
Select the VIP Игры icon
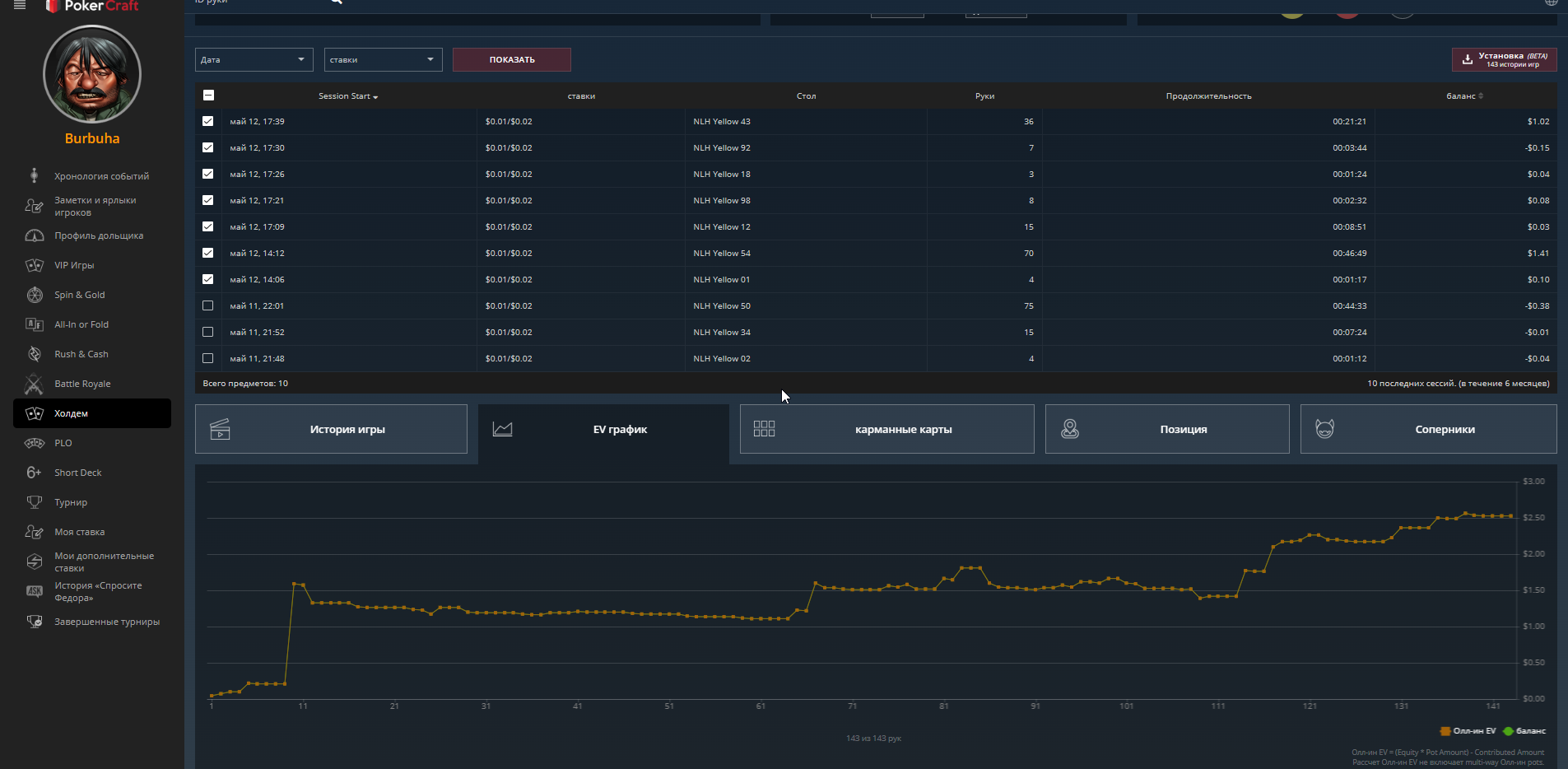(34, 265)
